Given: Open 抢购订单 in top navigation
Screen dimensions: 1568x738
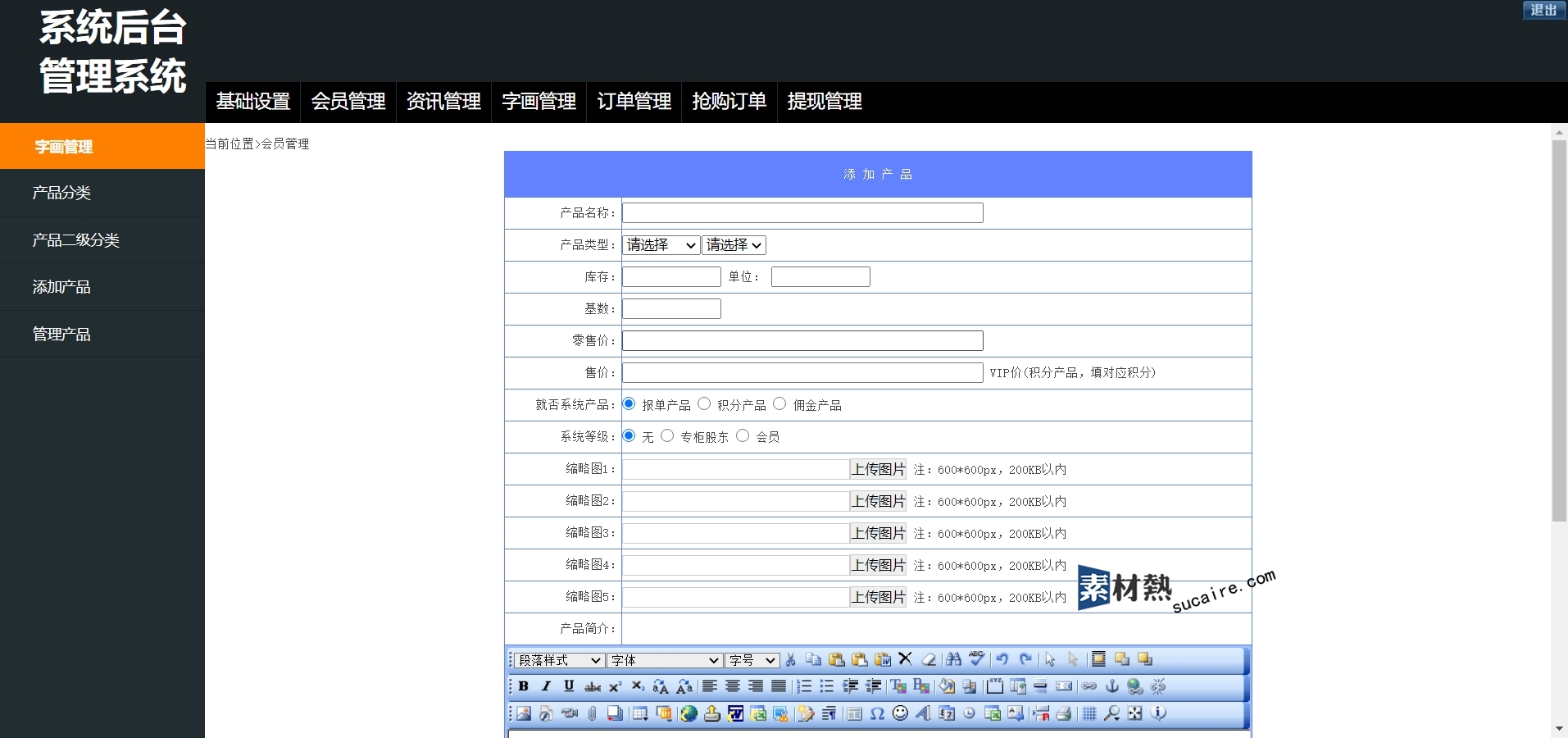Looking at the screenshot, I should [729, 102].
